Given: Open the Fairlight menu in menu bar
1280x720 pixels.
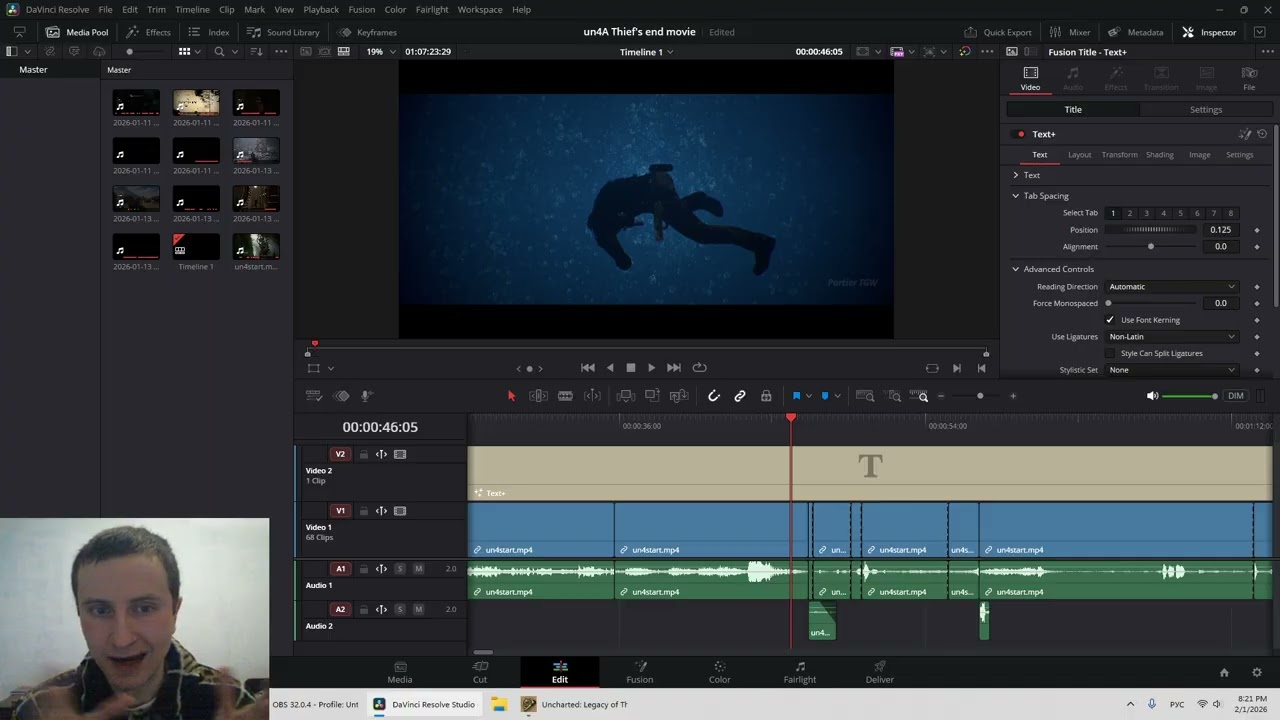Looking at the screenshot, I should [432, 9].
